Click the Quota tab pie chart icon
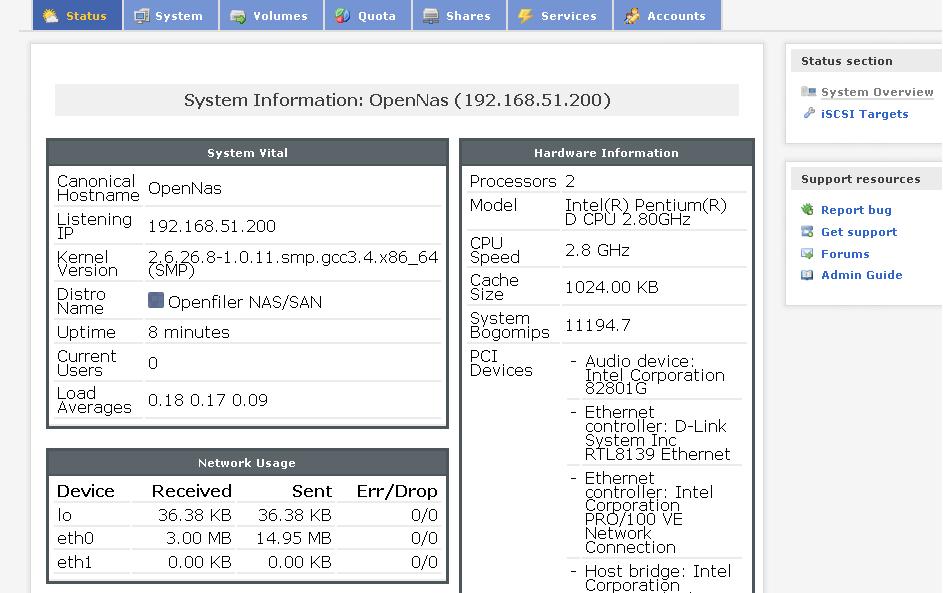 pyautogui.click(x=342, y=16)
